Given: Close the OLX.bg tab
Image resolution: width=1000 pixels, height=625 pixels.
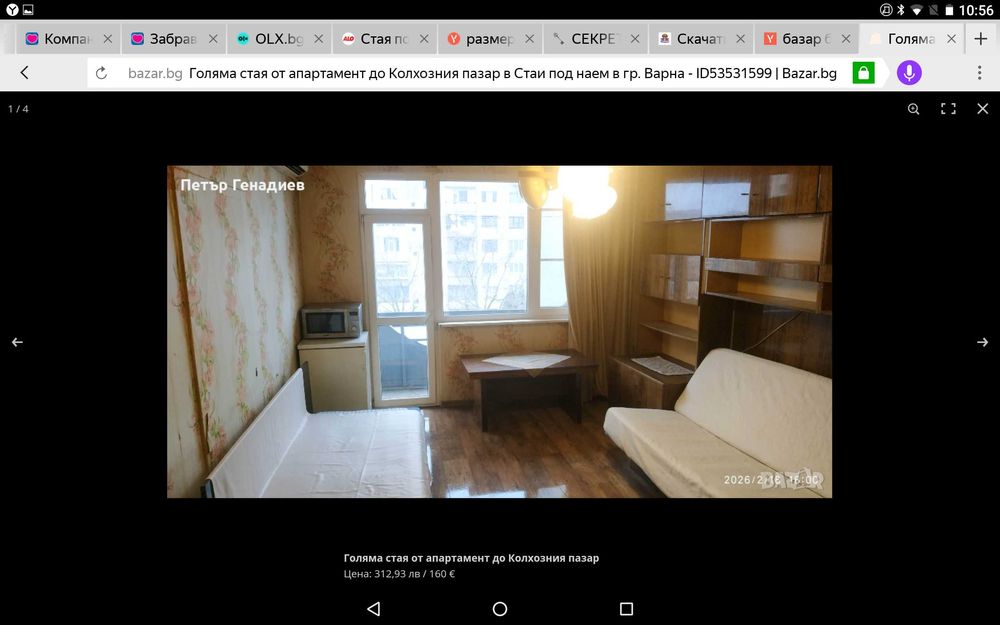Looking at the screenshot, I should coord(318,39).
